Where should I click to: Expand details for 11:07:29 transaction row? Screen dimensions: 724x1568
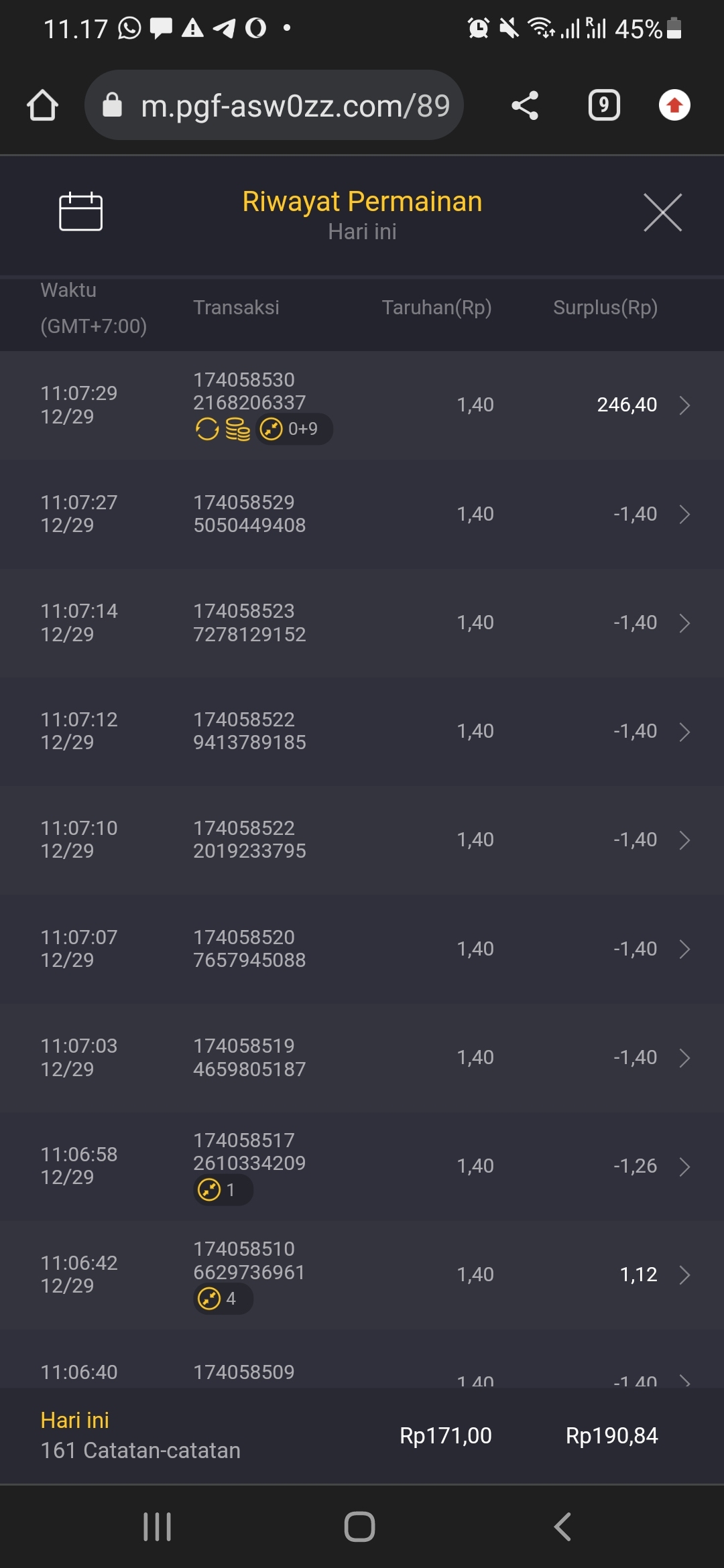(x=684, y=405)
